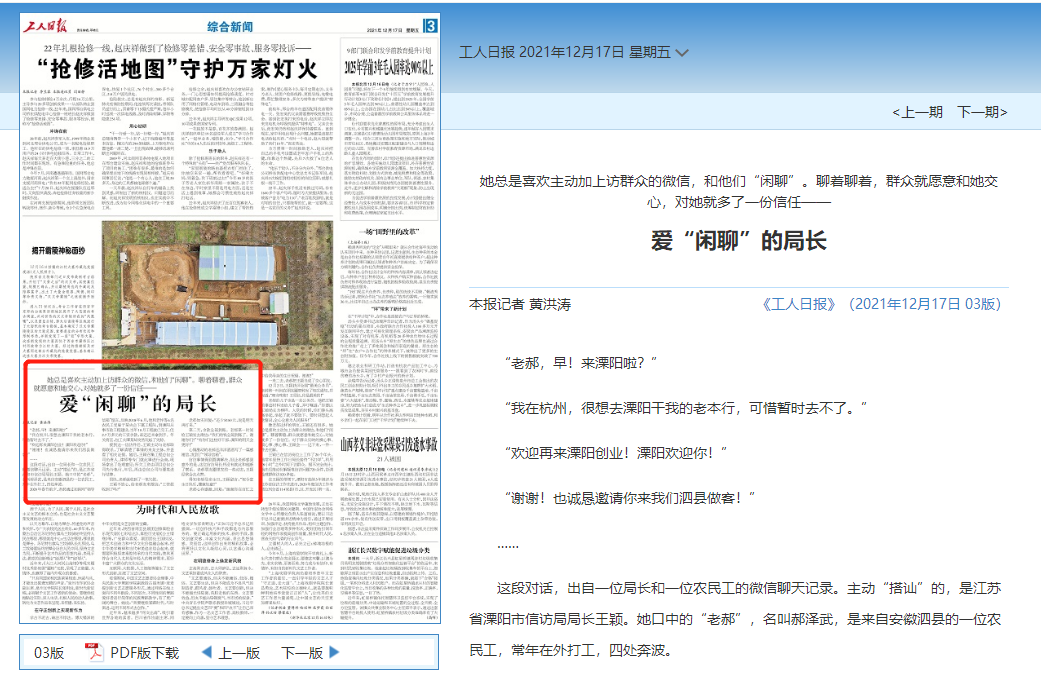Click the page number 3 badge
The width and height of the screenshot is (1041, 682).
click(430, 25)
